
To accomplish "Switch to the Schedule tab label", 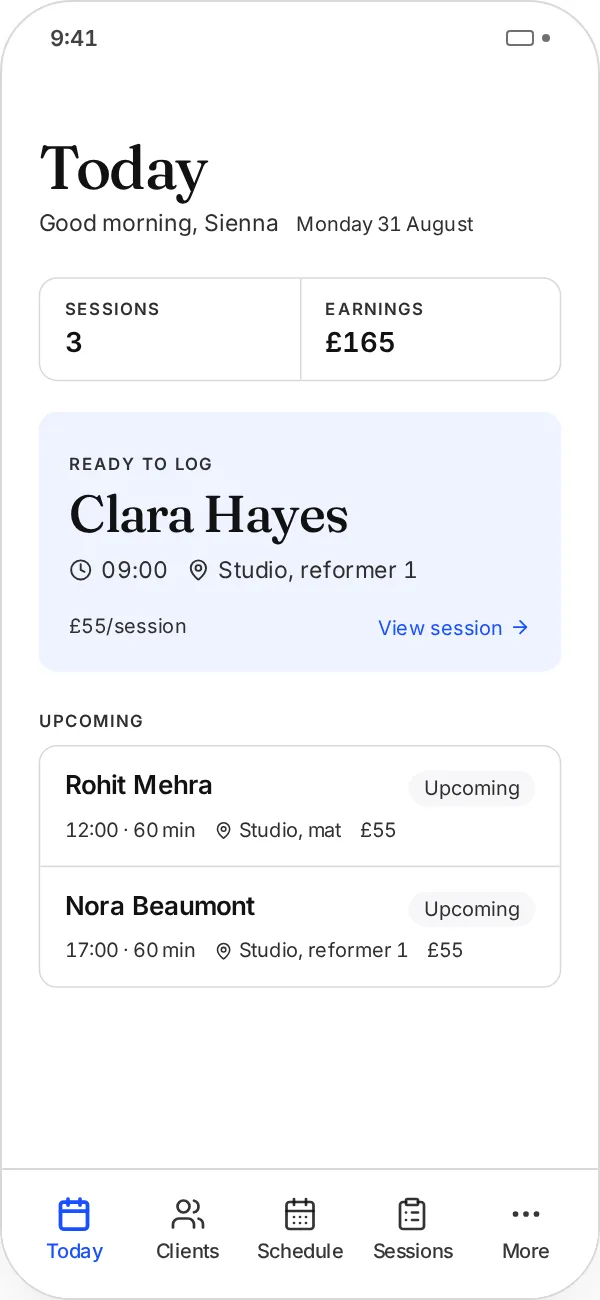I will coord(300,1251).
